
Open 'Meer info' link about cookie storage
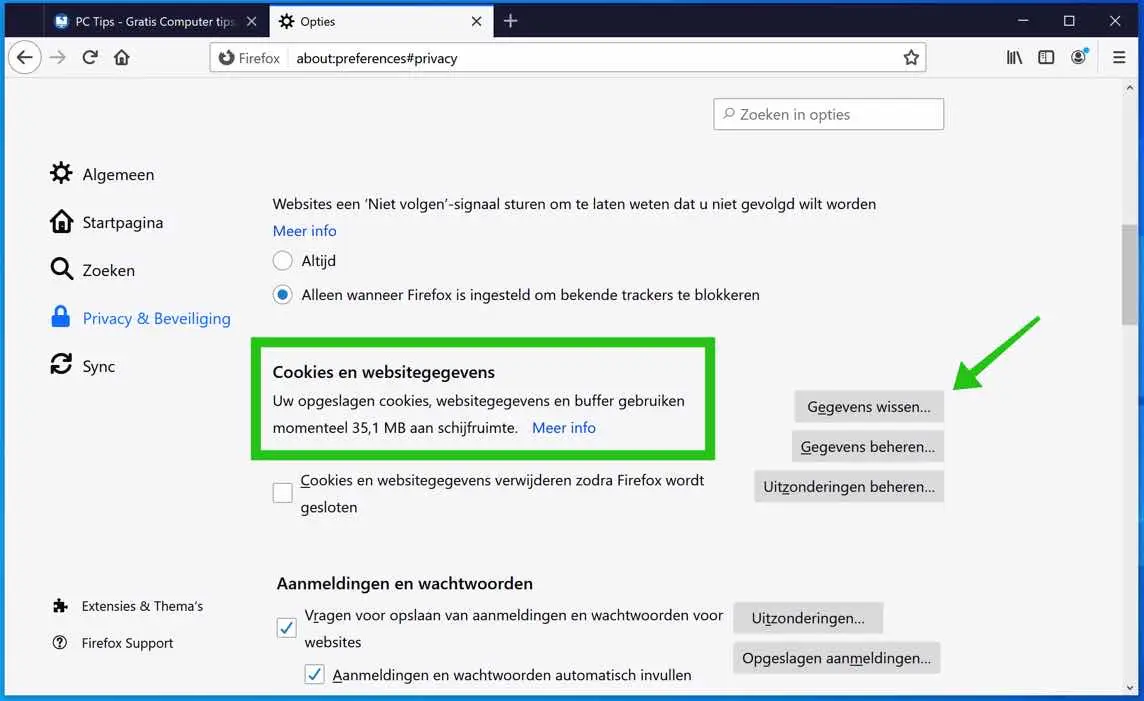pos(563,427)
